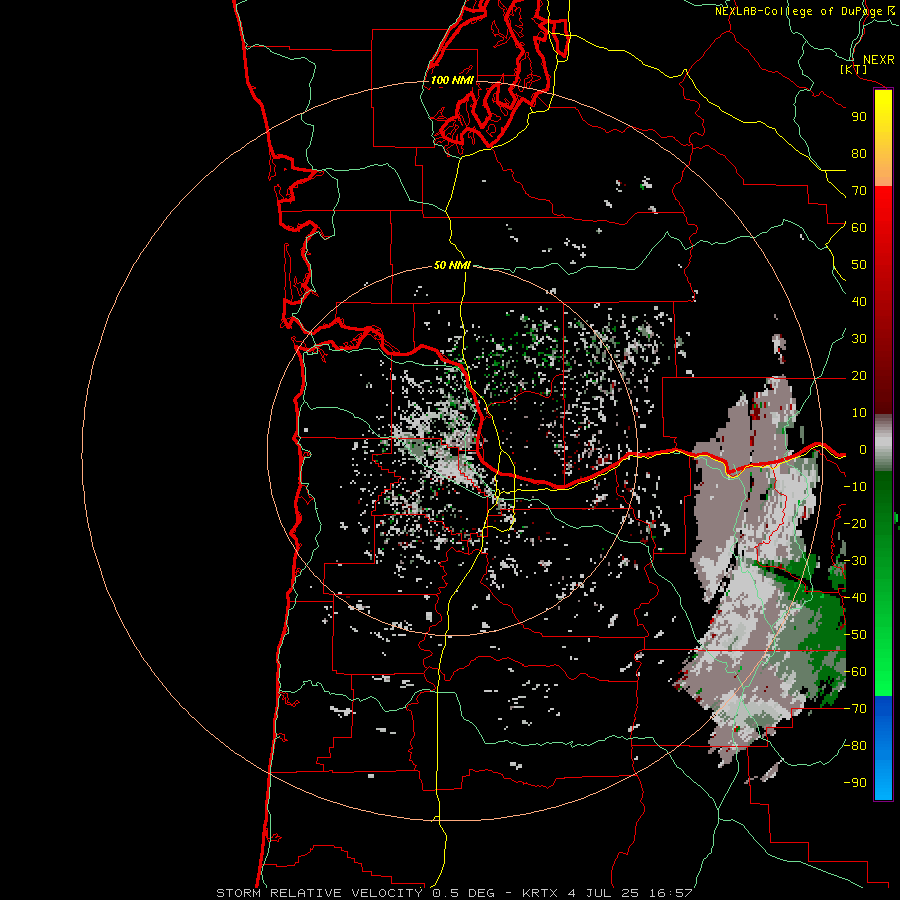Click the 80 value on velocity scale
Viewport: 900px width, 900px height.
coord(859,154)
